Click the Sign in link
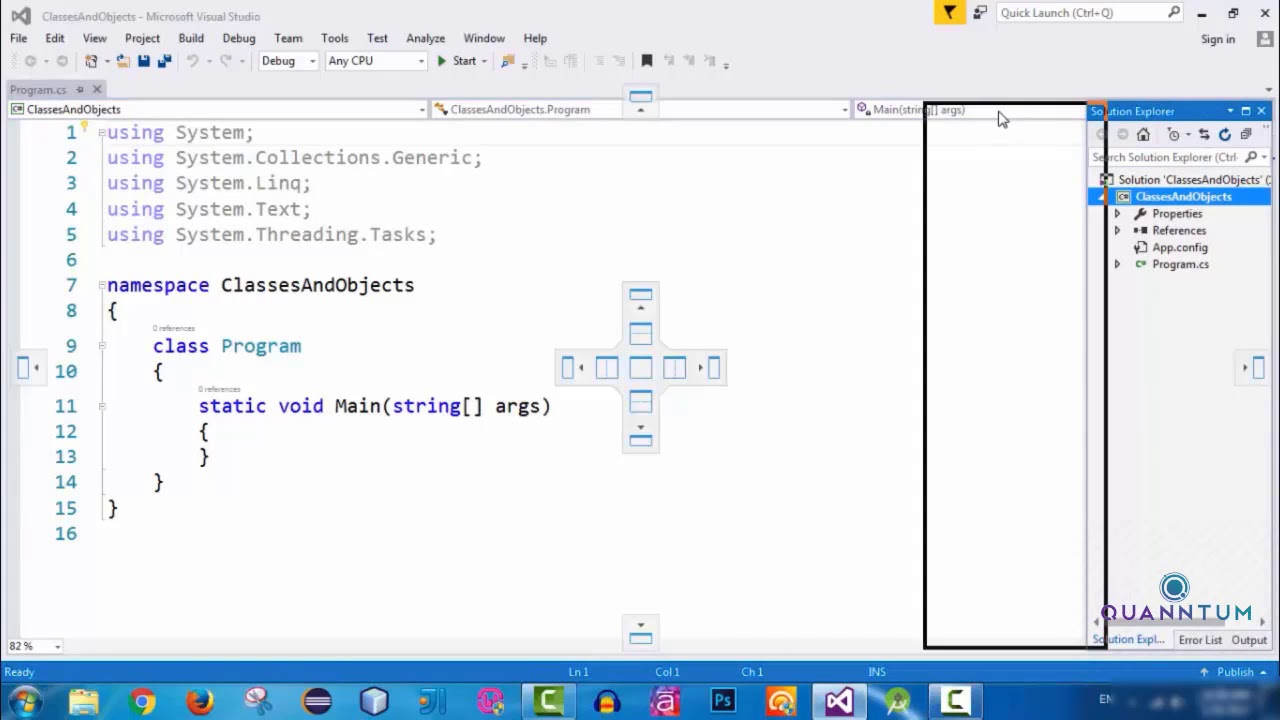Viewport: 1280px width, 720px height. [x=1218, y=39]
